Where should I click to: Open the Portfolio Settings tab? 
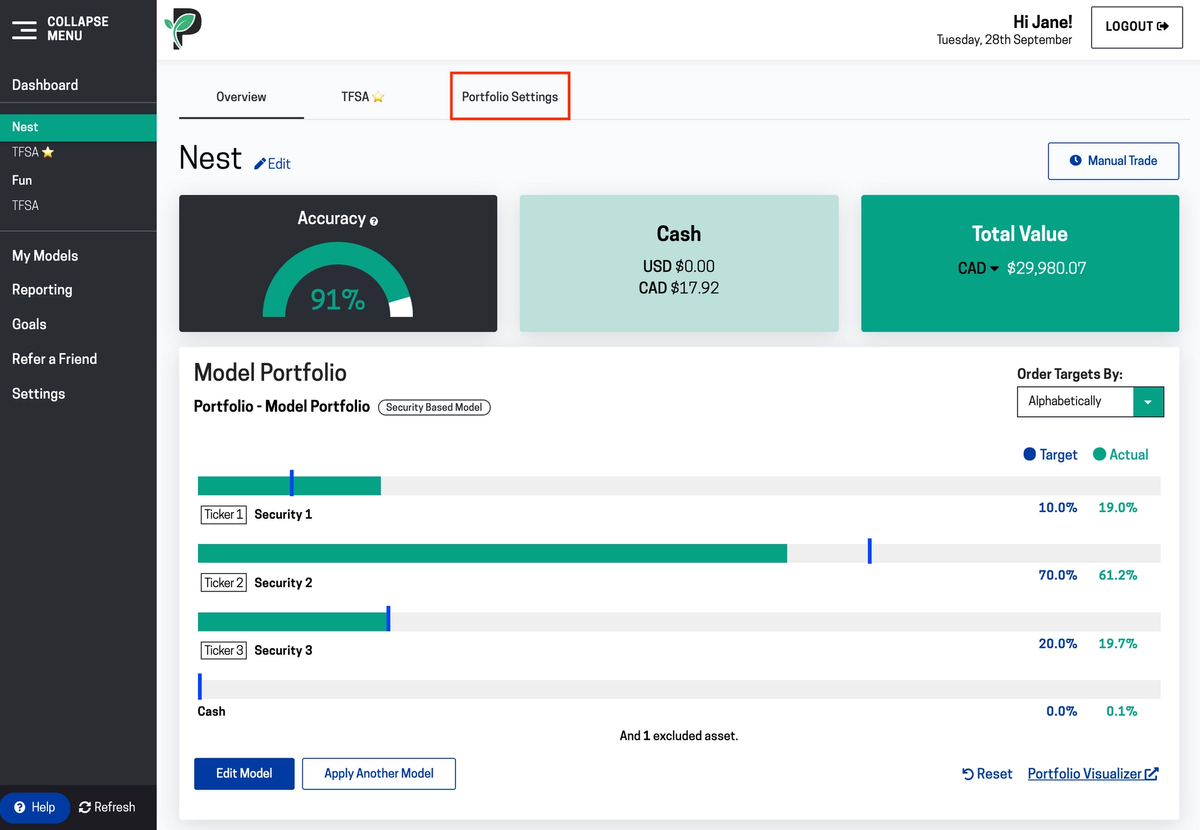click(510, 97)
